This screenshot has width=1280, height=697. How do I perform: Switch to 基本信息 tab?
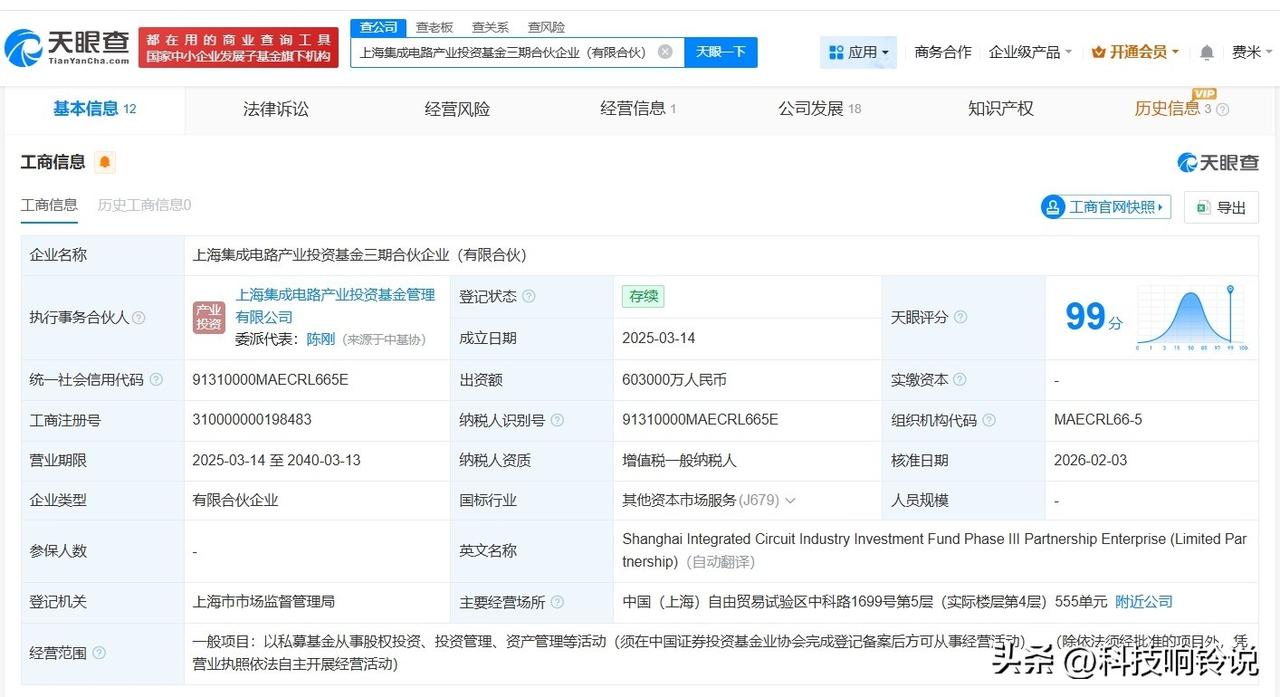point(94,109)
